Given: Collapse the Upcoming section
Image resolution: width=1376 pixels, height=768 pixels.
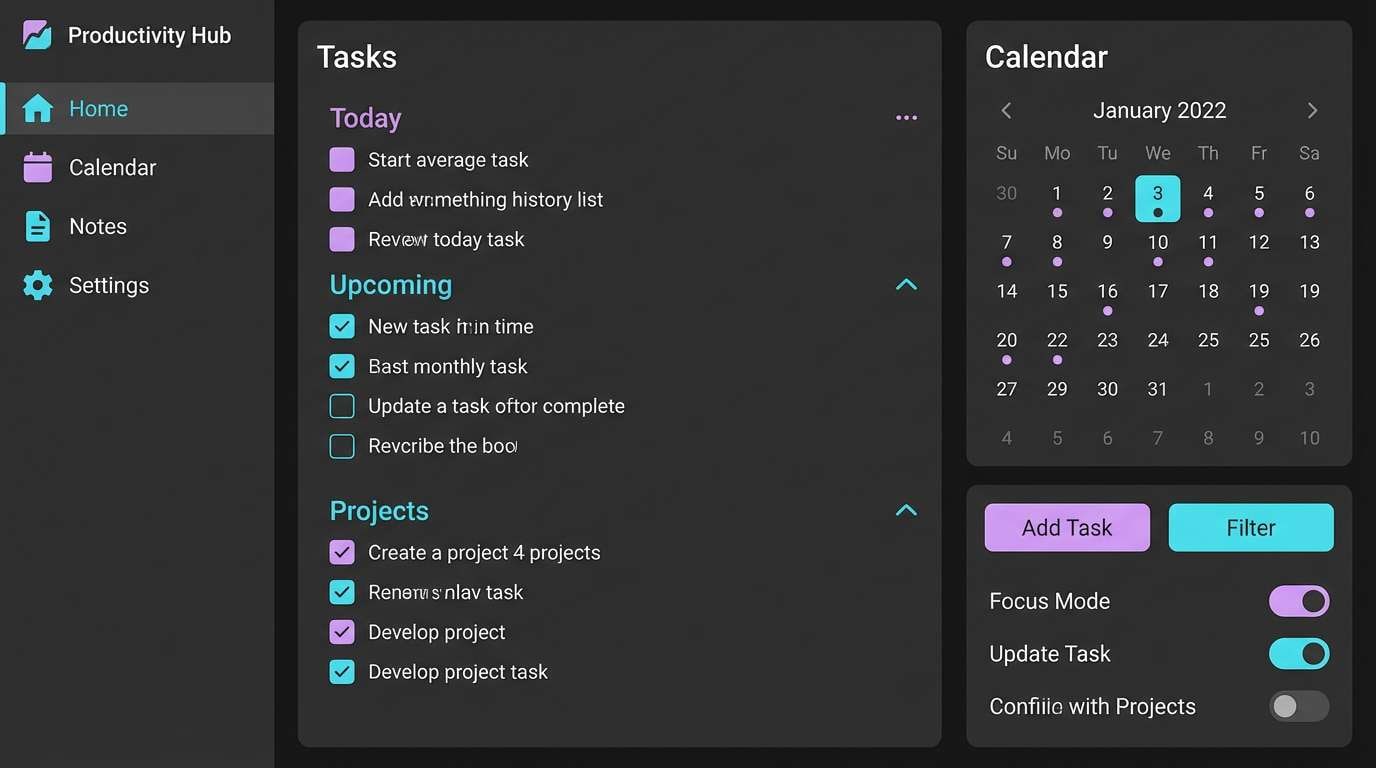Looking at the screenshot, I should 906,284.
